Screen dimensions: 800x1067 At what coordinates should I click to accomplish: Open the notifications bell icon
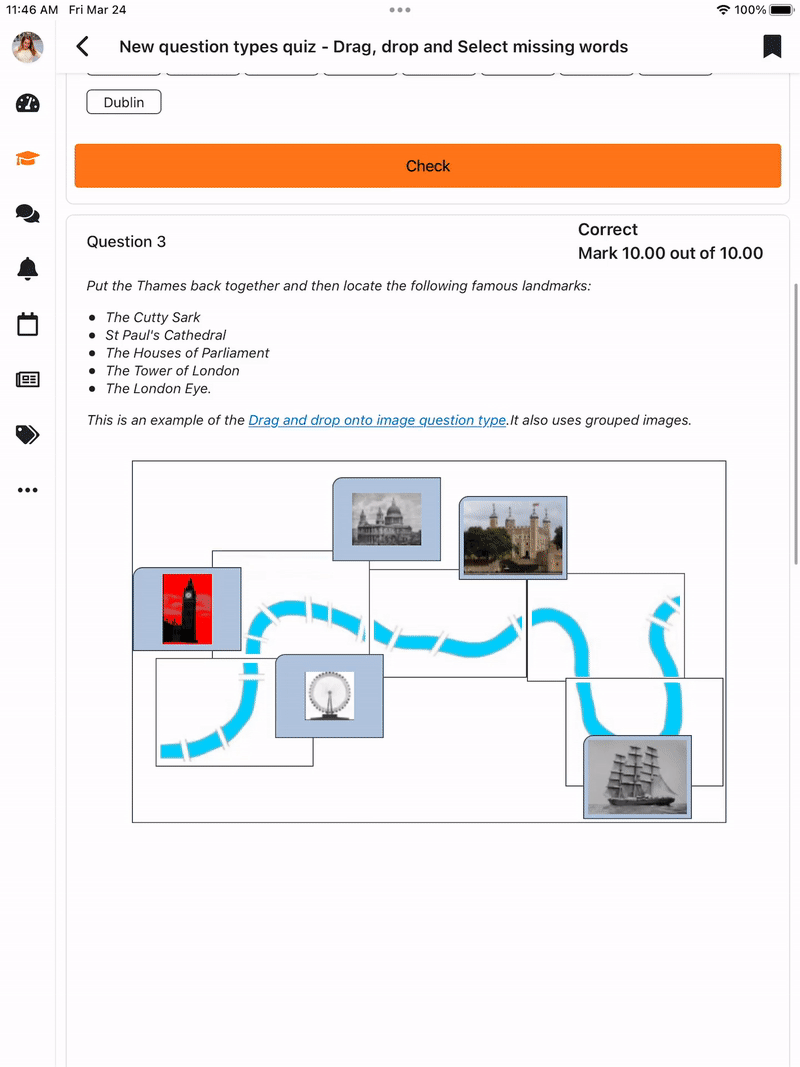pyautogui.click(x=28, y=269)
